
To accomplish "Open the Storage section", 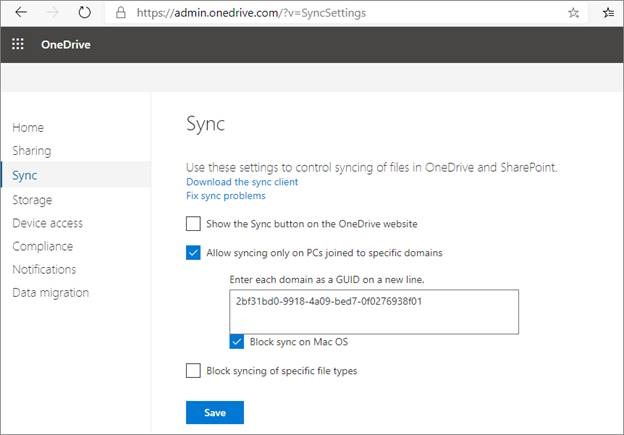I will pos(32,200).
